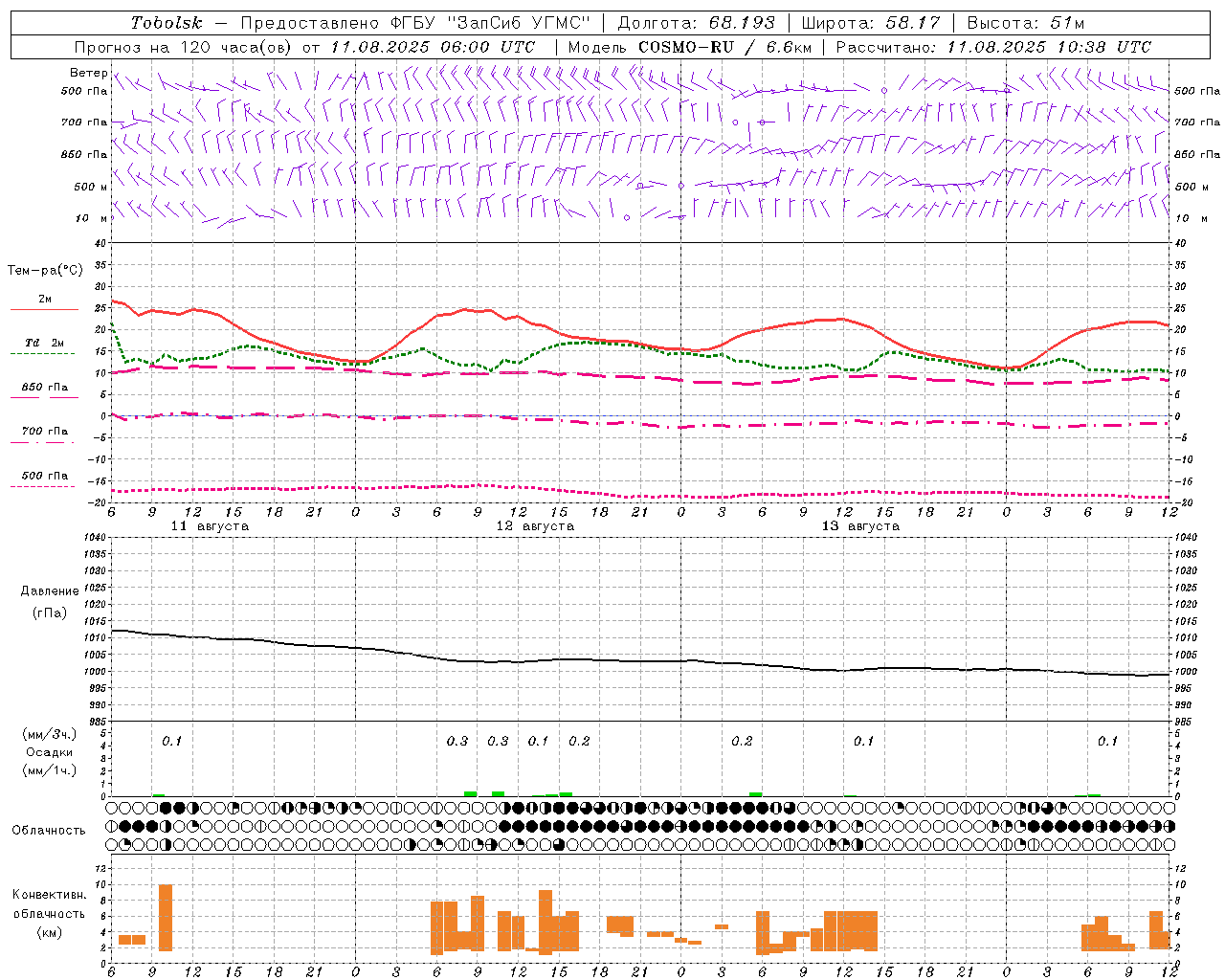Click the "Модель COSMO-RU / 6.6км" model label
This screenshot has height=980, width=1225.
point(690,47)
